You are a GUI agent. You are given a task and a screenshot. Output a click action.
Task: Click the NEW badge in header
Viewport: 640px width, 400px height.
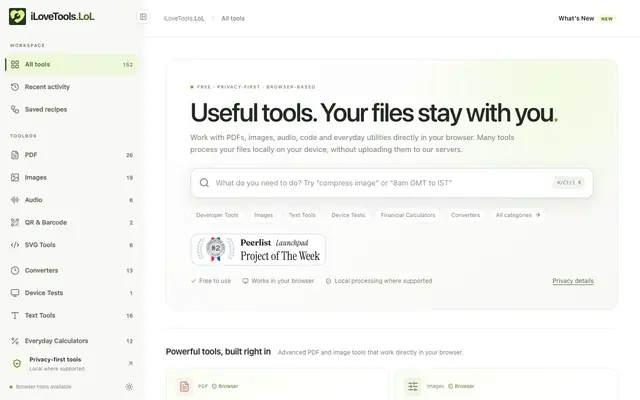(x=607, y=19)
